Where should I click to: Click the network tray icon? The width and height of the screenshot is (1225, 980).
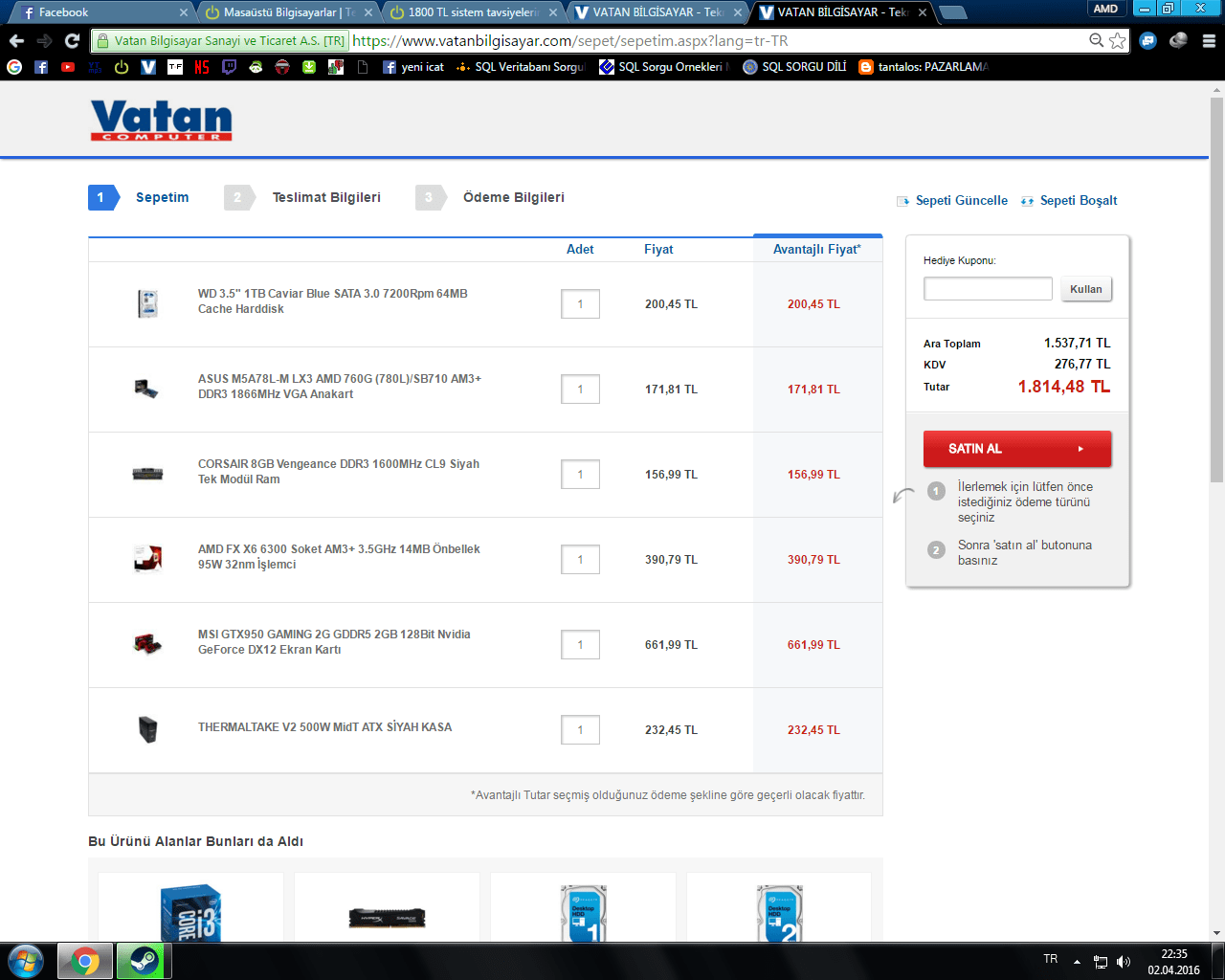(1101, 961)
